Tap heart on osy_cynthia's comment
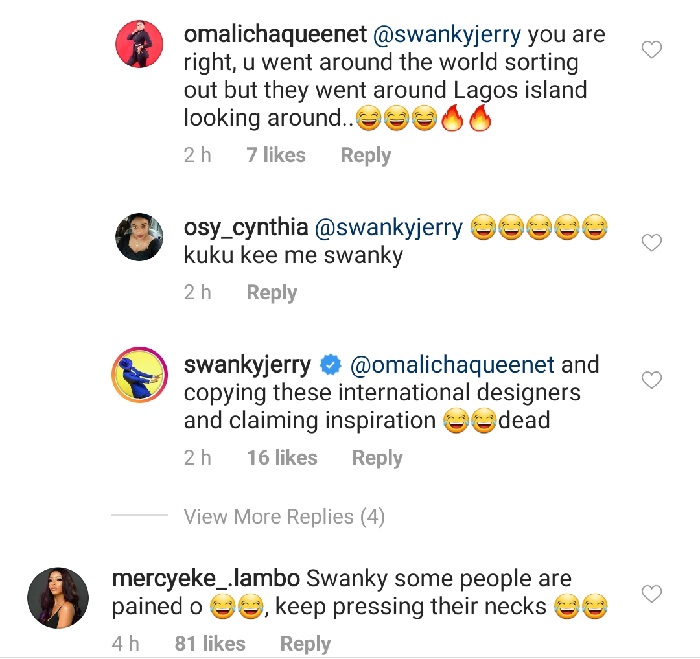Image resolution: width=700 pixels, height=659 pixels. click(x=651, y=243)
